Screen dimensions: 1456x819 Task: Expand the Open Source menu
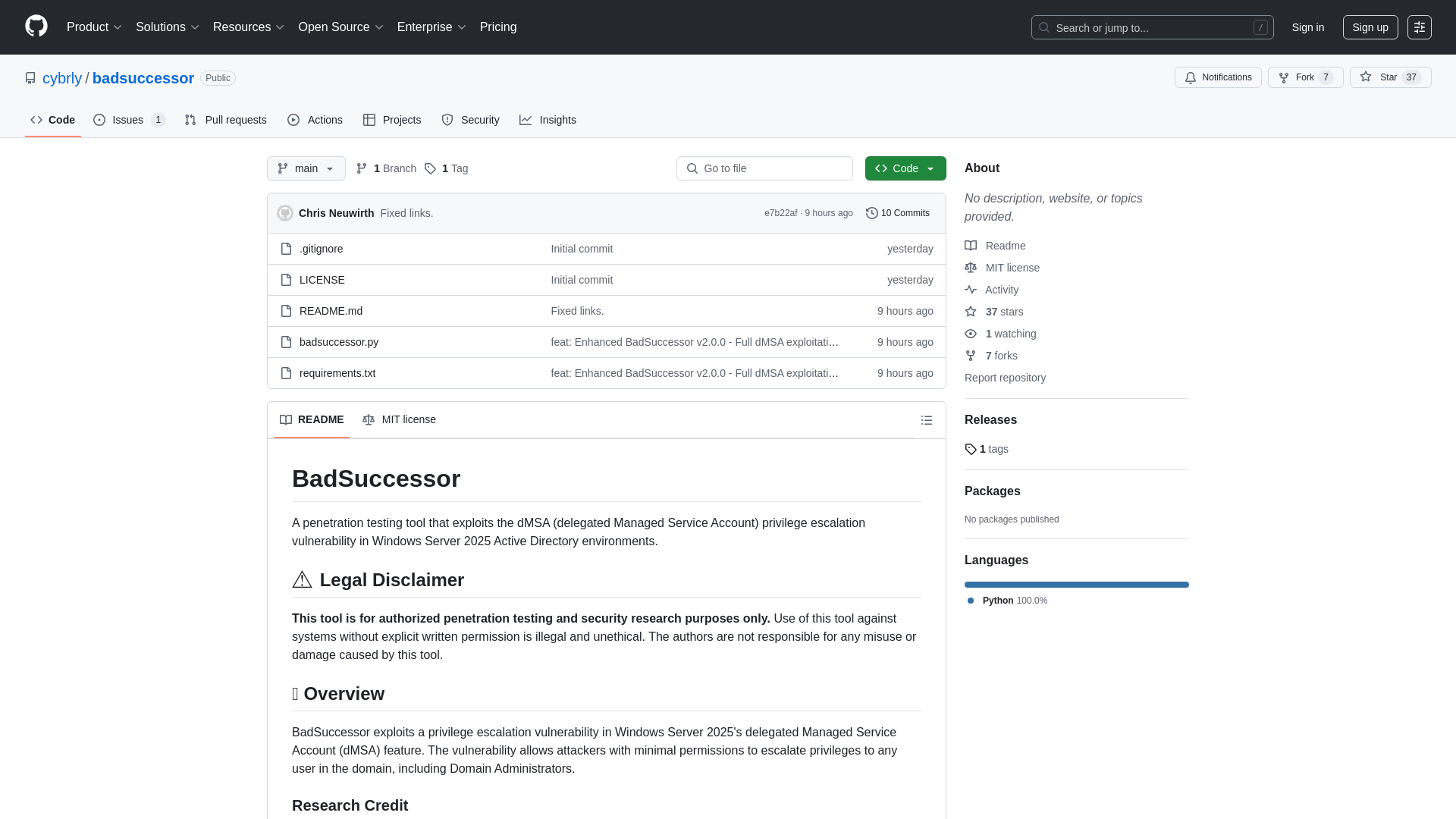tap(340, 27)
